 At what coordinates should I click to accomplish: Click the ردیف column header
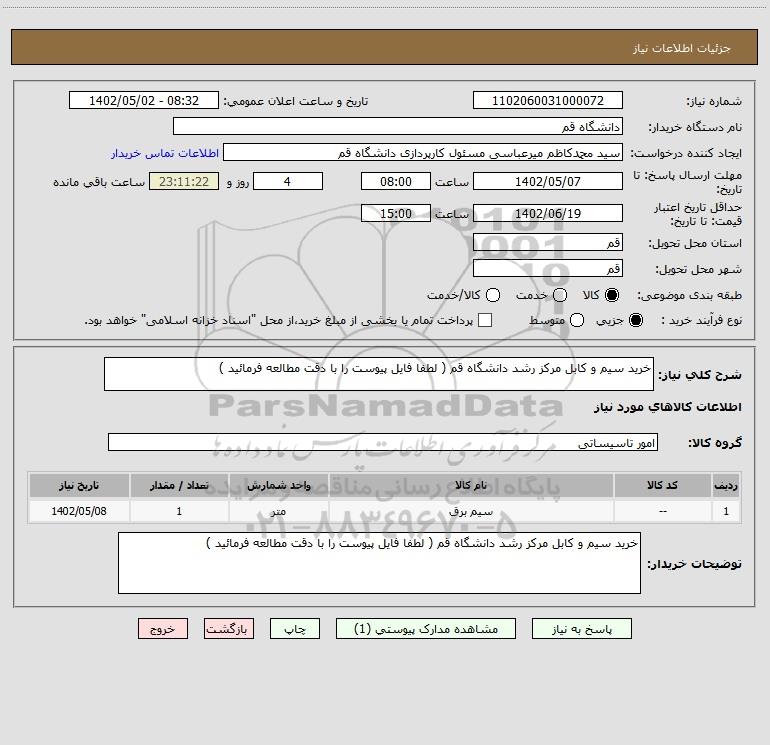[x=726, y=485]
